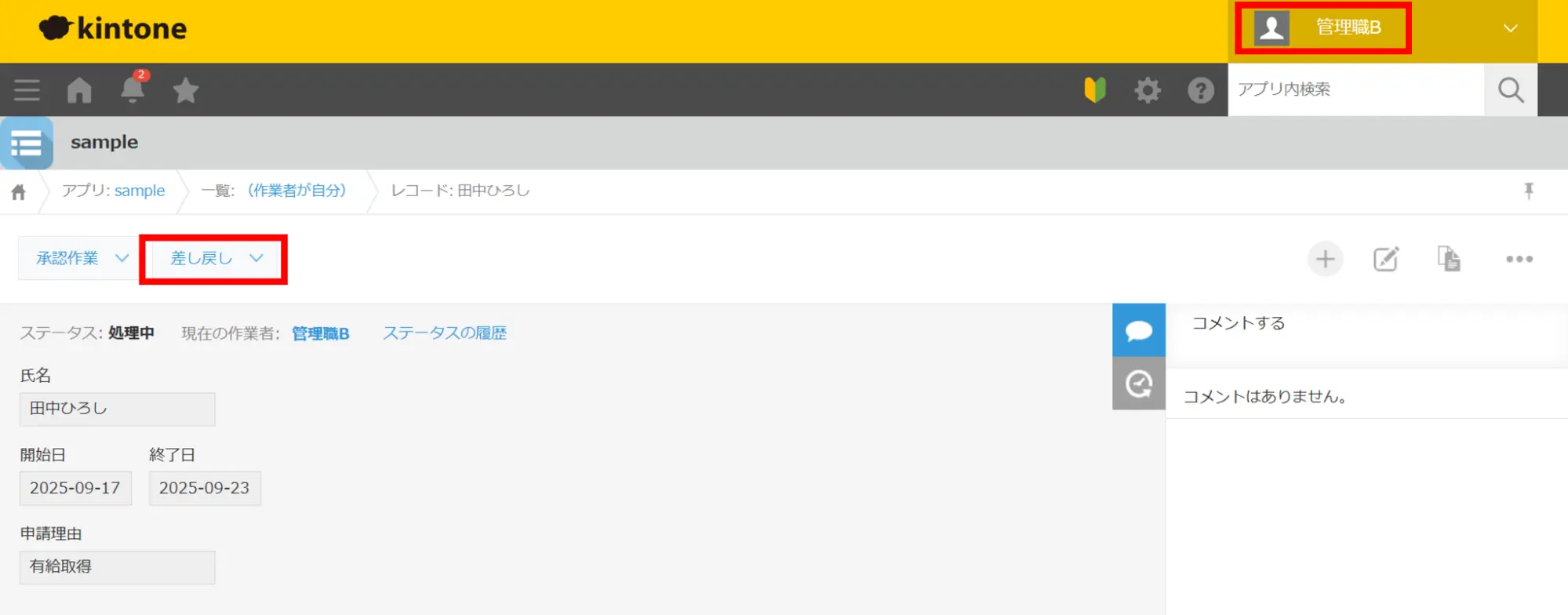Open the ステータスの履歴 link
Image resolution: width=1568 pixels, height=615 pixels.
444,333
